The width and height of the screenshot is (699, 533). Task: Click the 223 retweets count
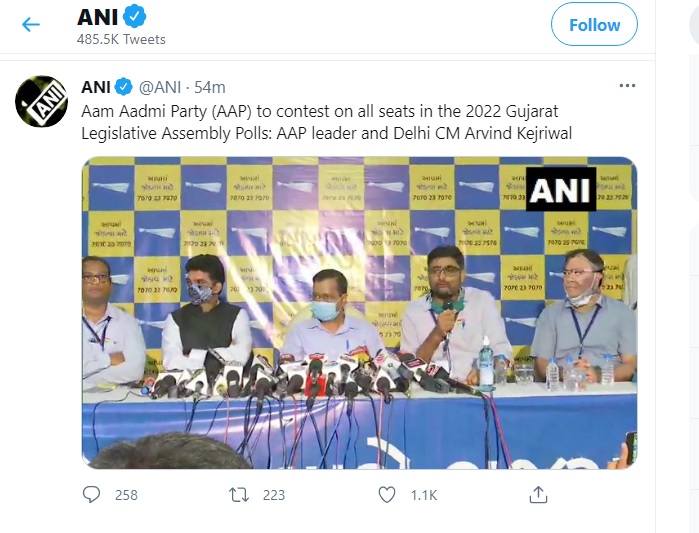pos(274,495)
